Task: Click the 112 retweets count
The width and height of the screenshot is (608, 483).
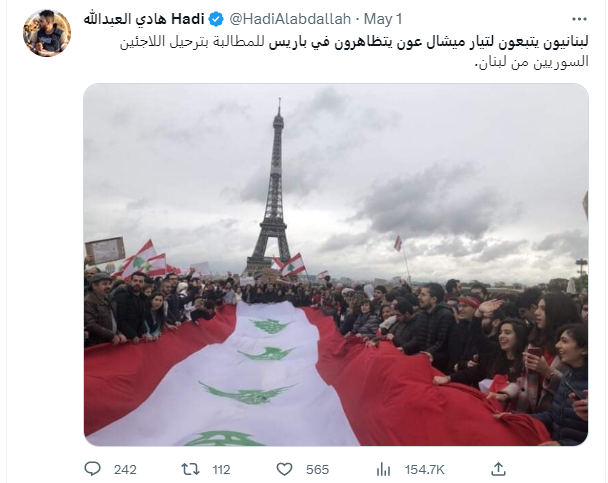Action: tap(221, 470)
